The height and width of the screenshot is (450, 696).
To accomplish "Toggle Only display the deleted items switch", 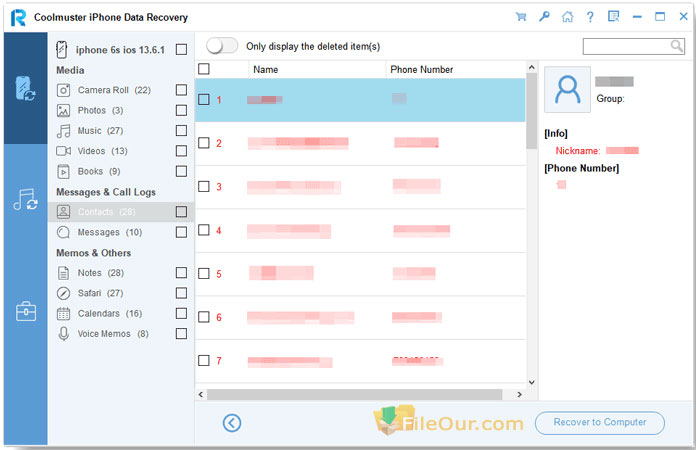I will (x=222, y=46).
